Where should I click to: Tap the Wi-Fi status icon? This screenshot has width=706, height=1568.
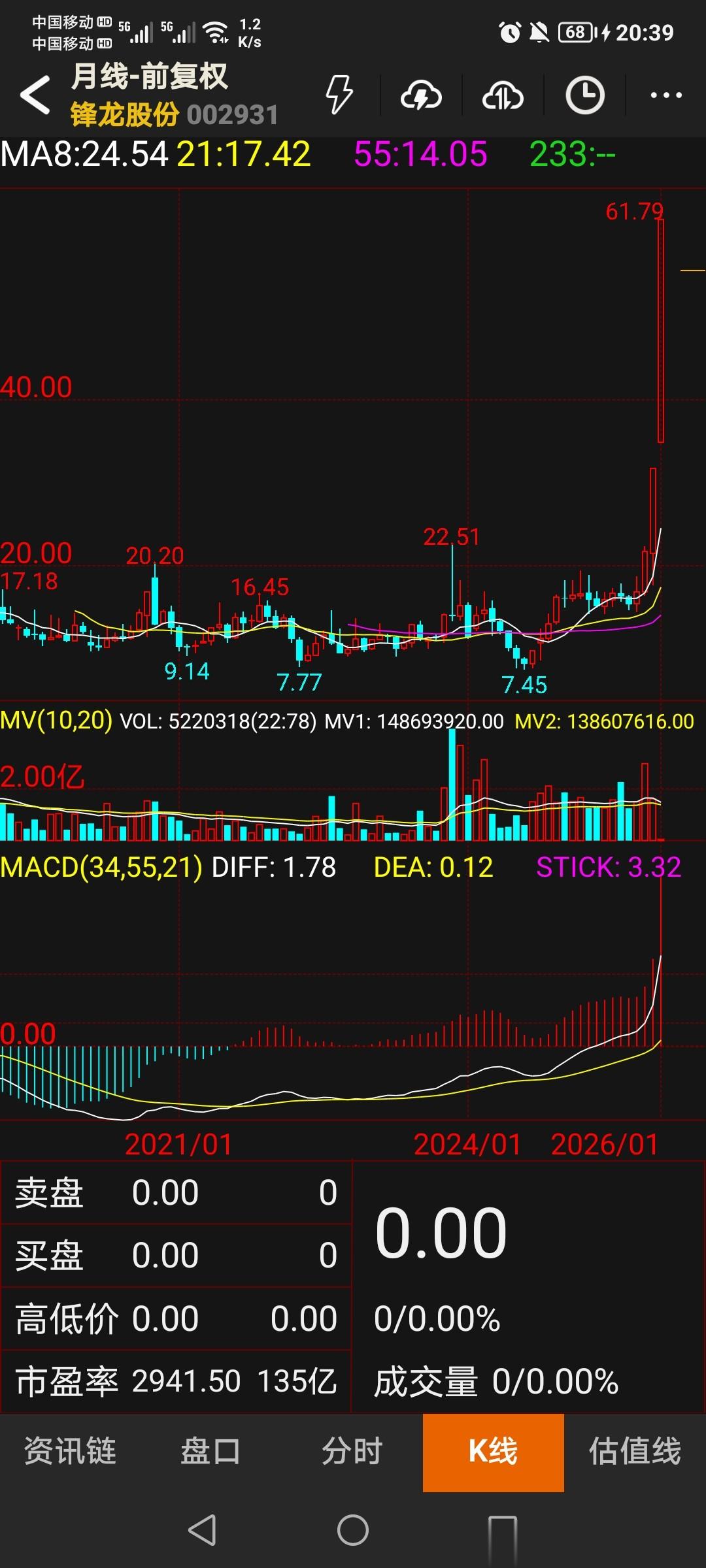[x=216, y=31]
